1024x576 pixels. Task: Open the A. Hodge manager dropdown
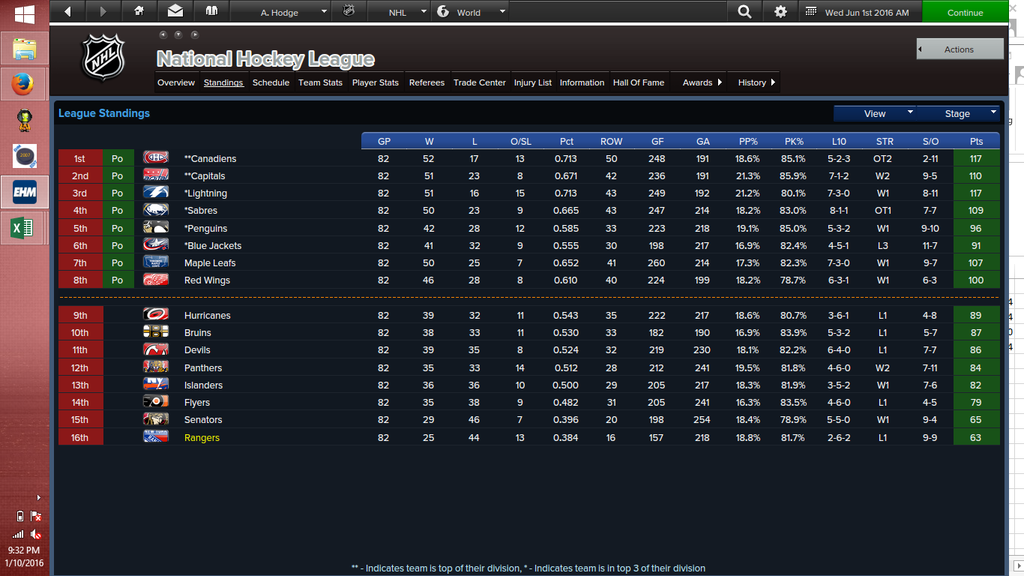(280, 12)
